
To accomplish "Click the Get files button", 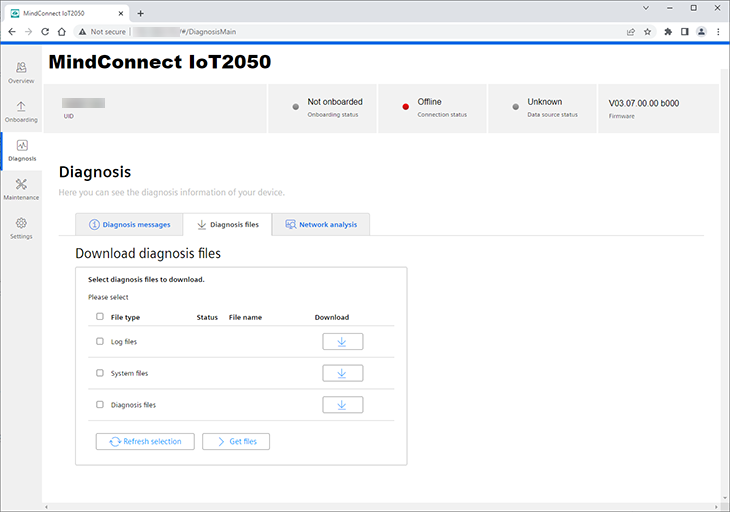I will pos(236,441).
